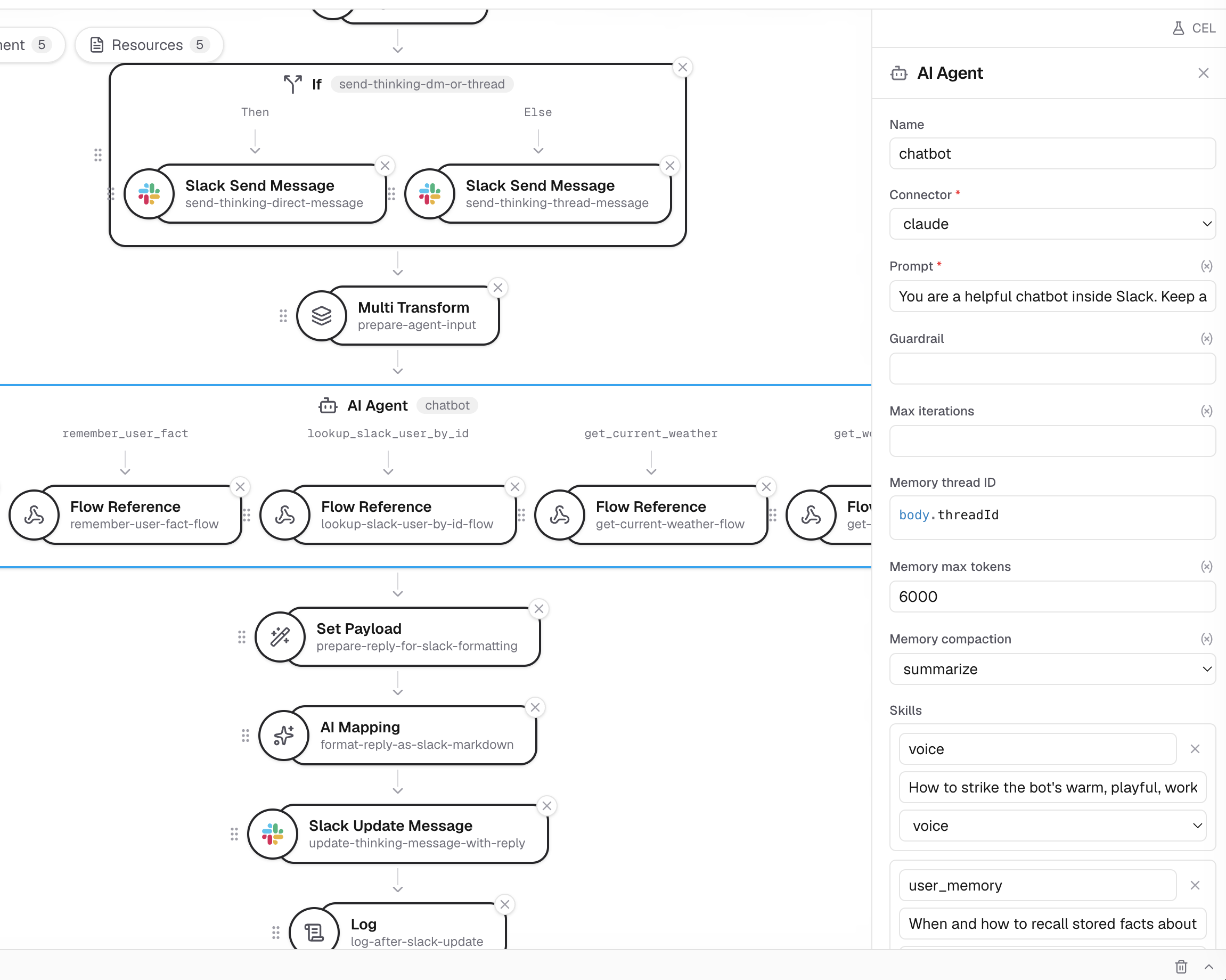This screenshot has width=1226, height=980.
Task: Remove get-current-weather-flow reference
Action: [766, 487]
